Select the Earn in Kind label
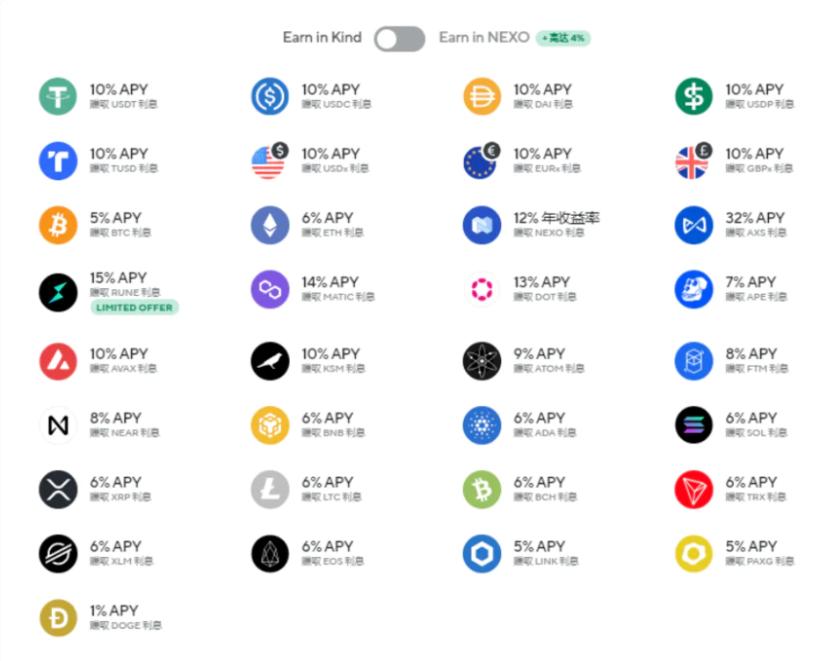The height and width of the screenshot is (661, 832). (x=322, y=38)
